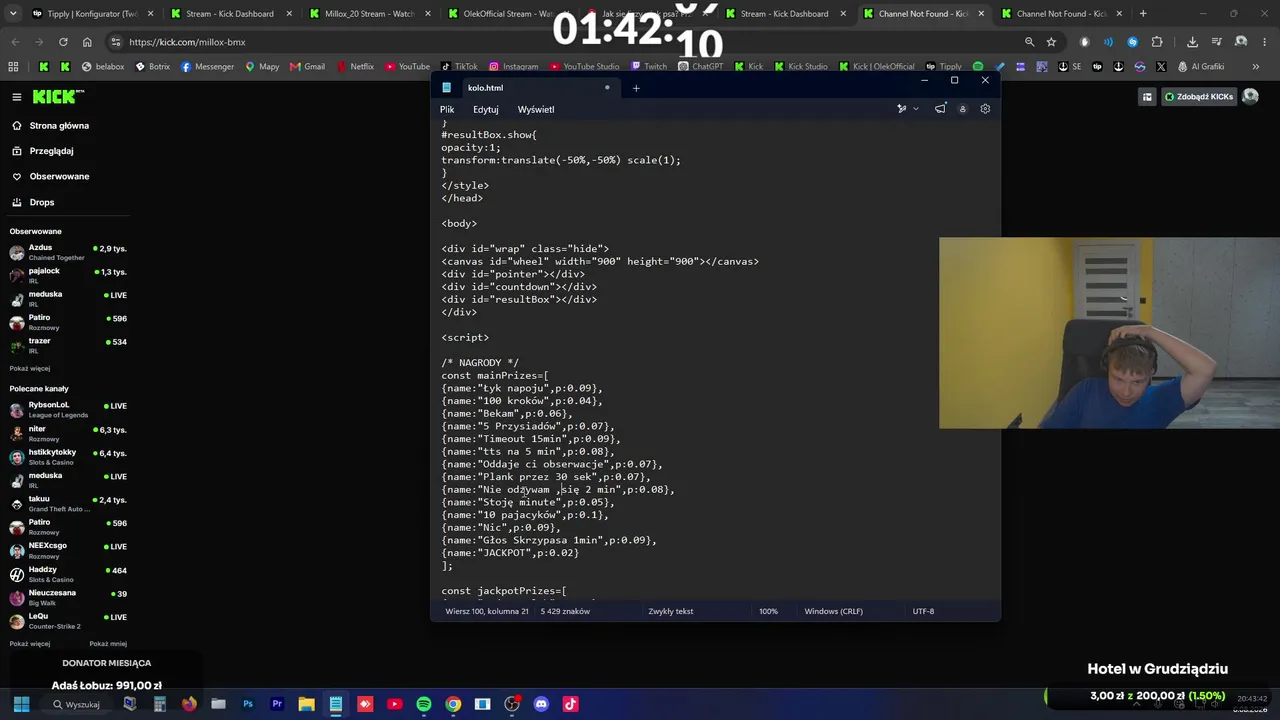Click the Wyszukaj taskbar search box
This screenshot has height=720, width=1280.
pyautogui.click(x=78, y=704)
